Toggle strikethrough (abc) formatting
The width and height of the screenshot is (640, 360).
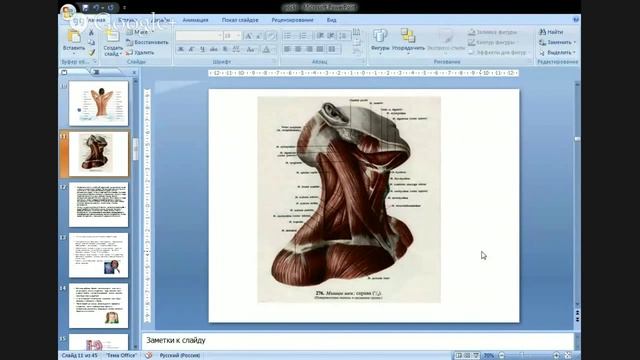(213, 49)
